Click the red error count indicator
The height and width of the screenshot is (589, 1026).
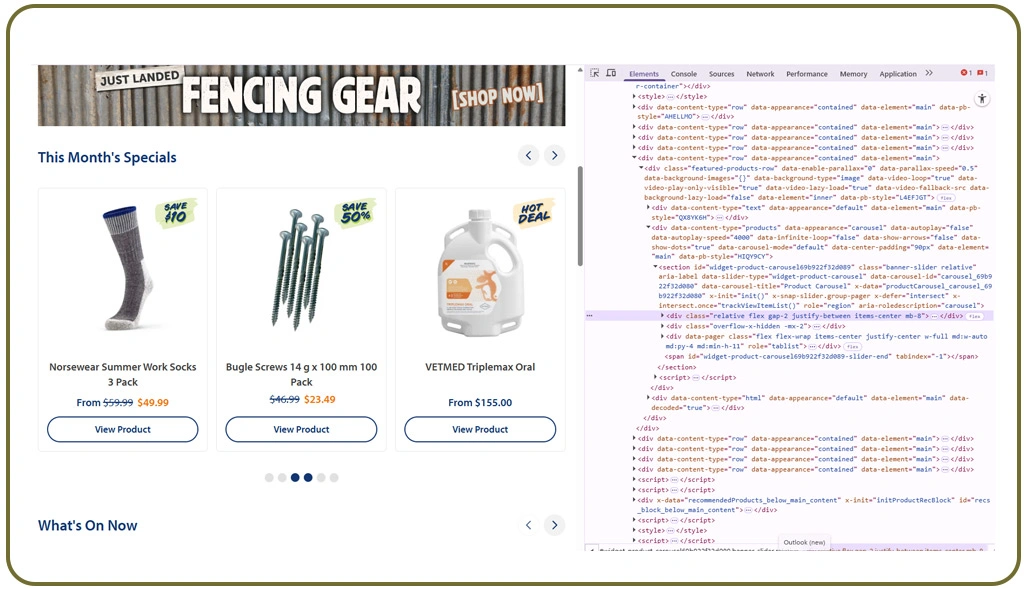[x=966, y=73]
